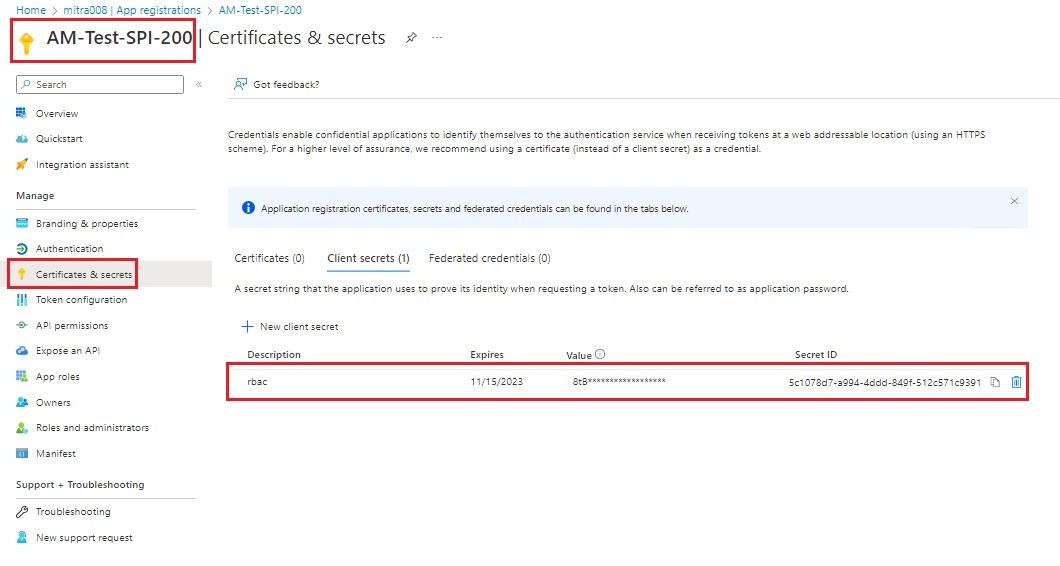
Task: Click the feedback person icon
Action: tap(240, 85)
